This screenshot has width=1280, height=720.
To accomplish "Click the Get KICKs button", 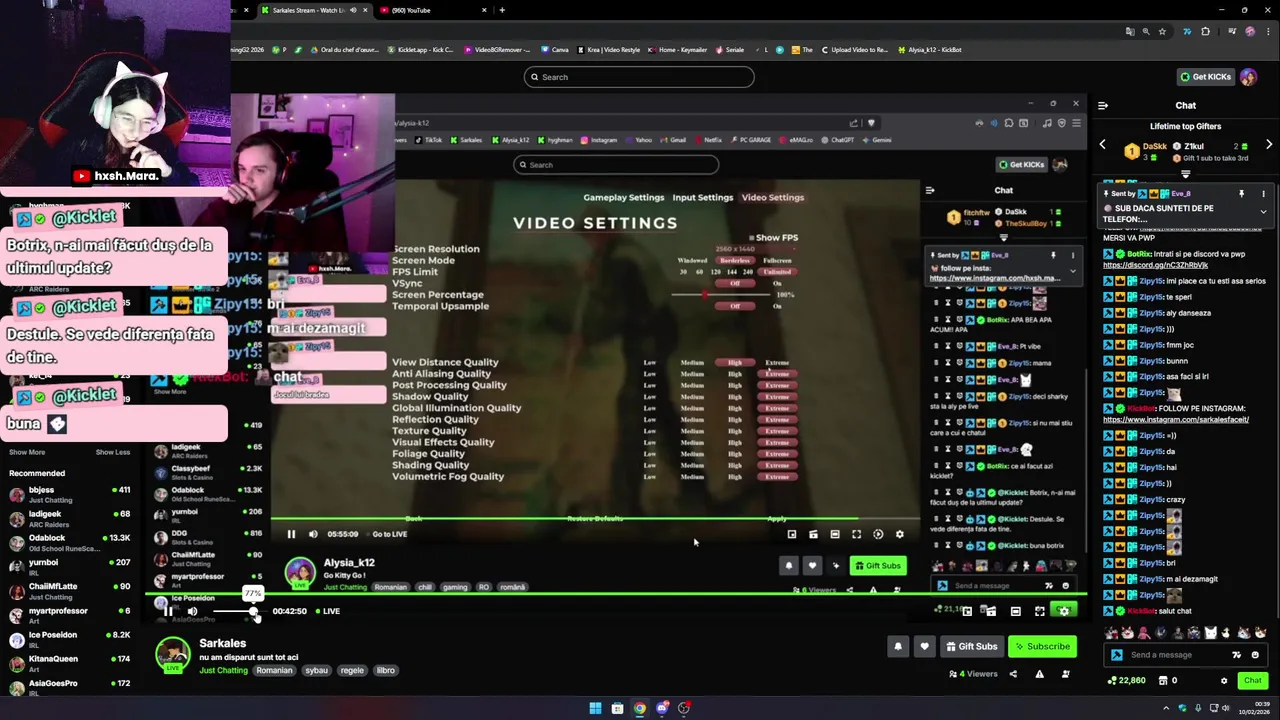I will pyautogui.click(x=1205, y=77).
